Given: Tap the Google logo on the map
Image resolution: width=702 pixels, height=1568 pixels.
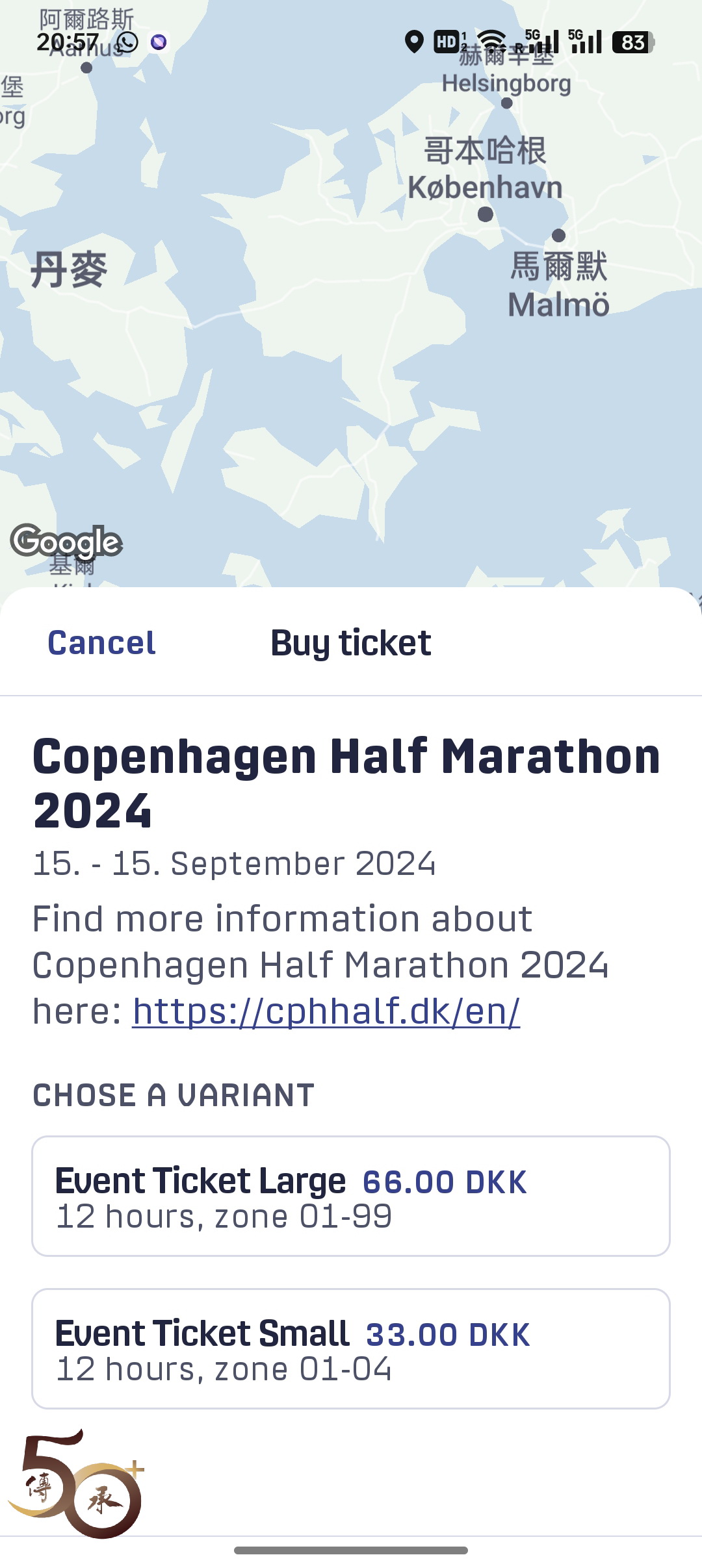Looking at the screenshot, I should (66, 542).
